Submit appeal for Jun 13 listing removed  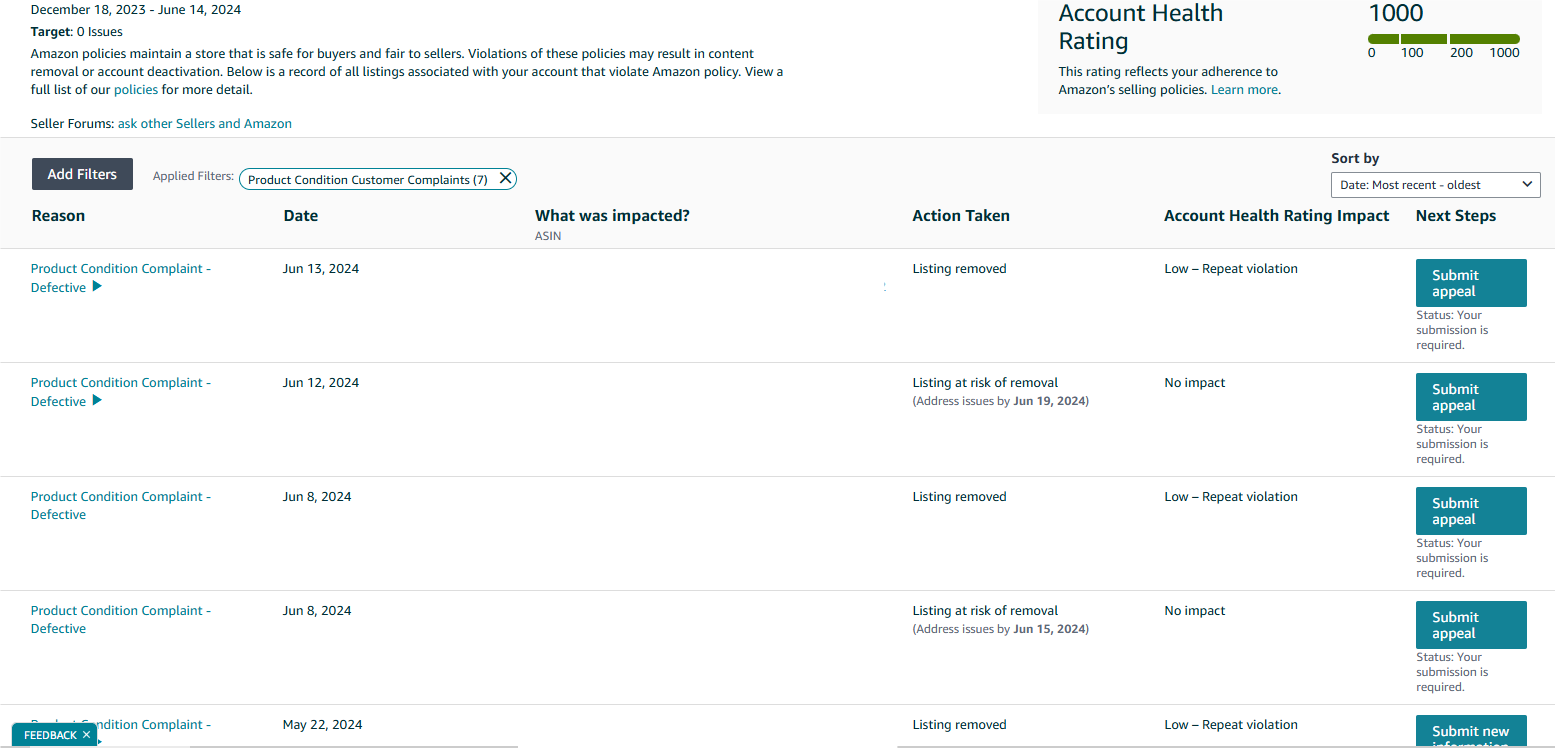(x=1471, y=283)
